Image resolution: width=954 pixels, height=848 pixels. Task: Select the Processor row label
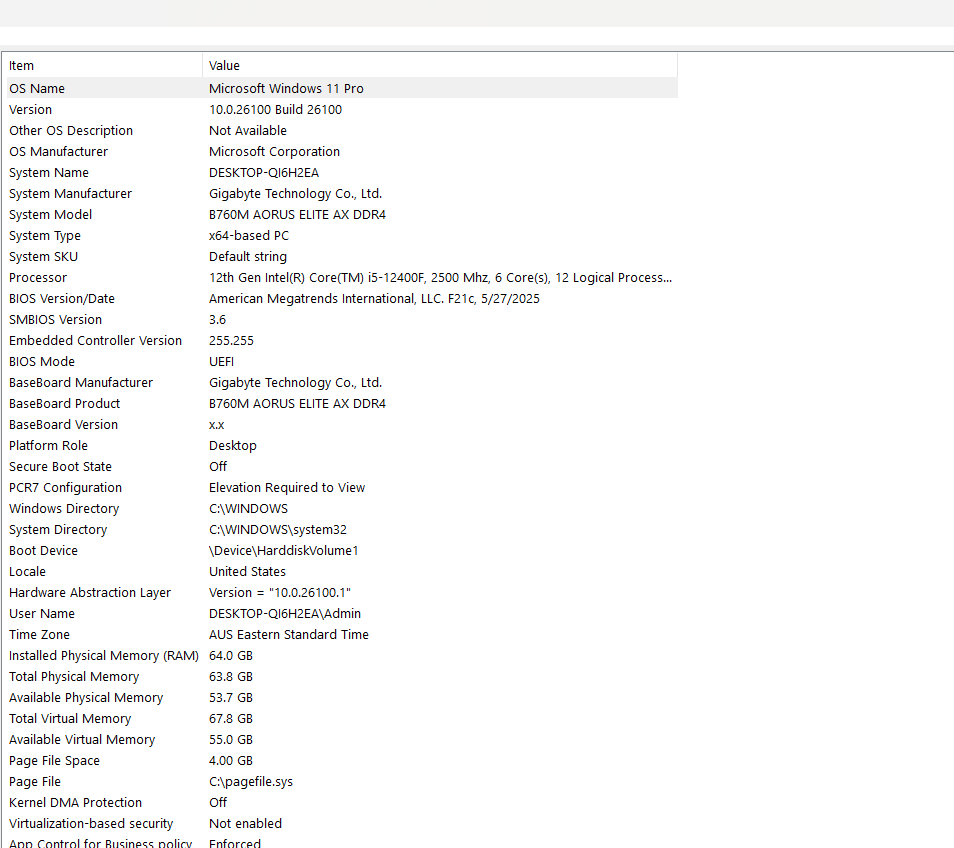pyautogui.click(x=38, y=277)
